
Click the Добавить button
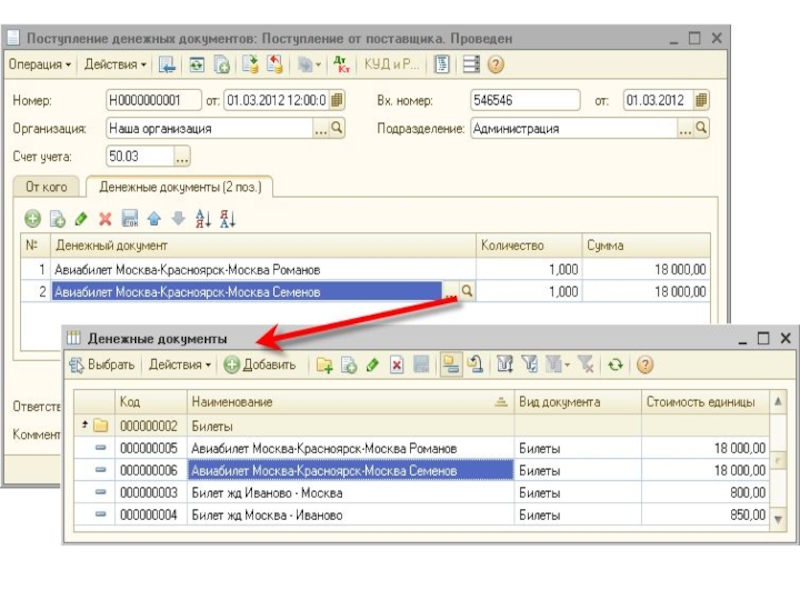pyautogui.click(x=260, y=365)
